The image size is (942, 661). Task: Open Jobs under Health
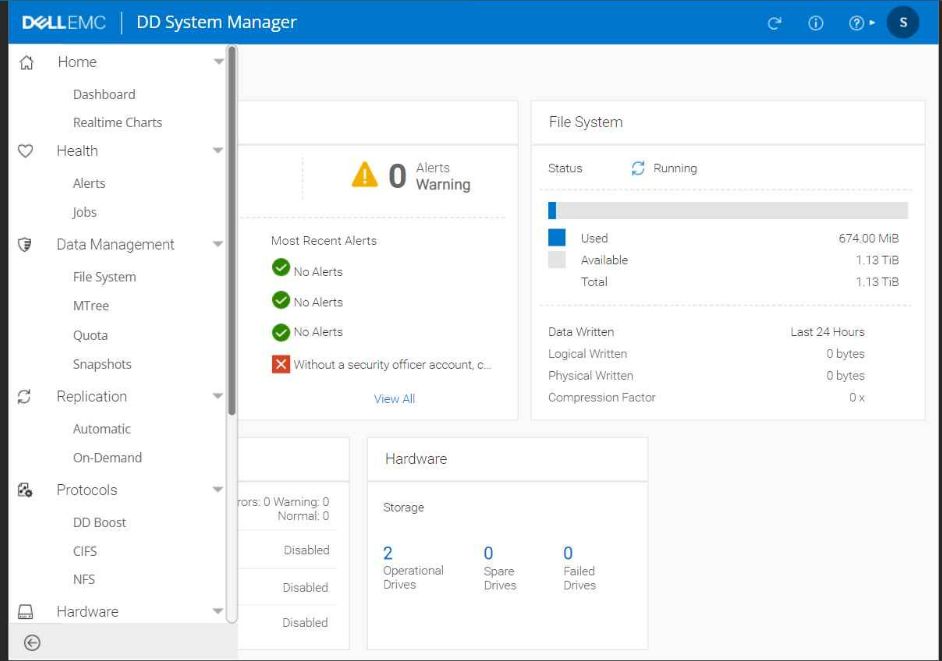(85, 213)
